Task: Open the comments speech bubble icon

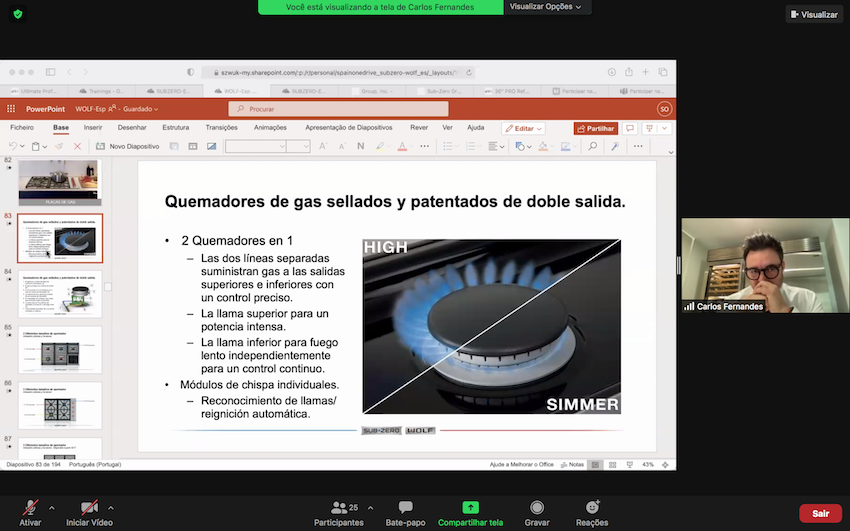Action: 629,128
